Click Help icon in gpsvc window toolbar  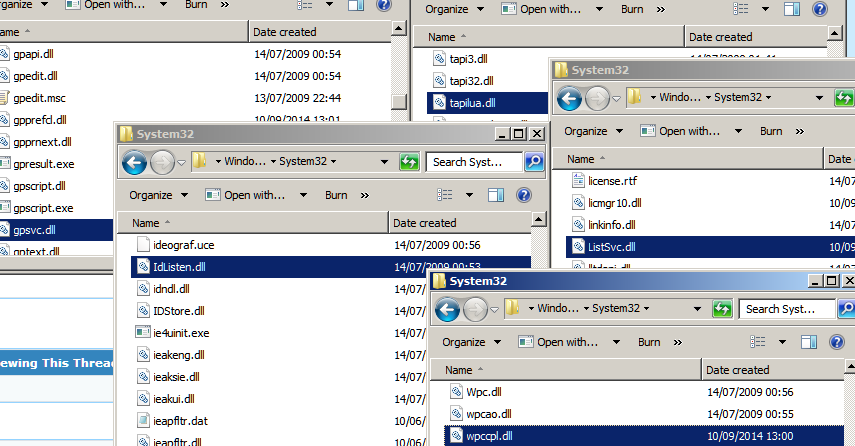pos(384,5)
